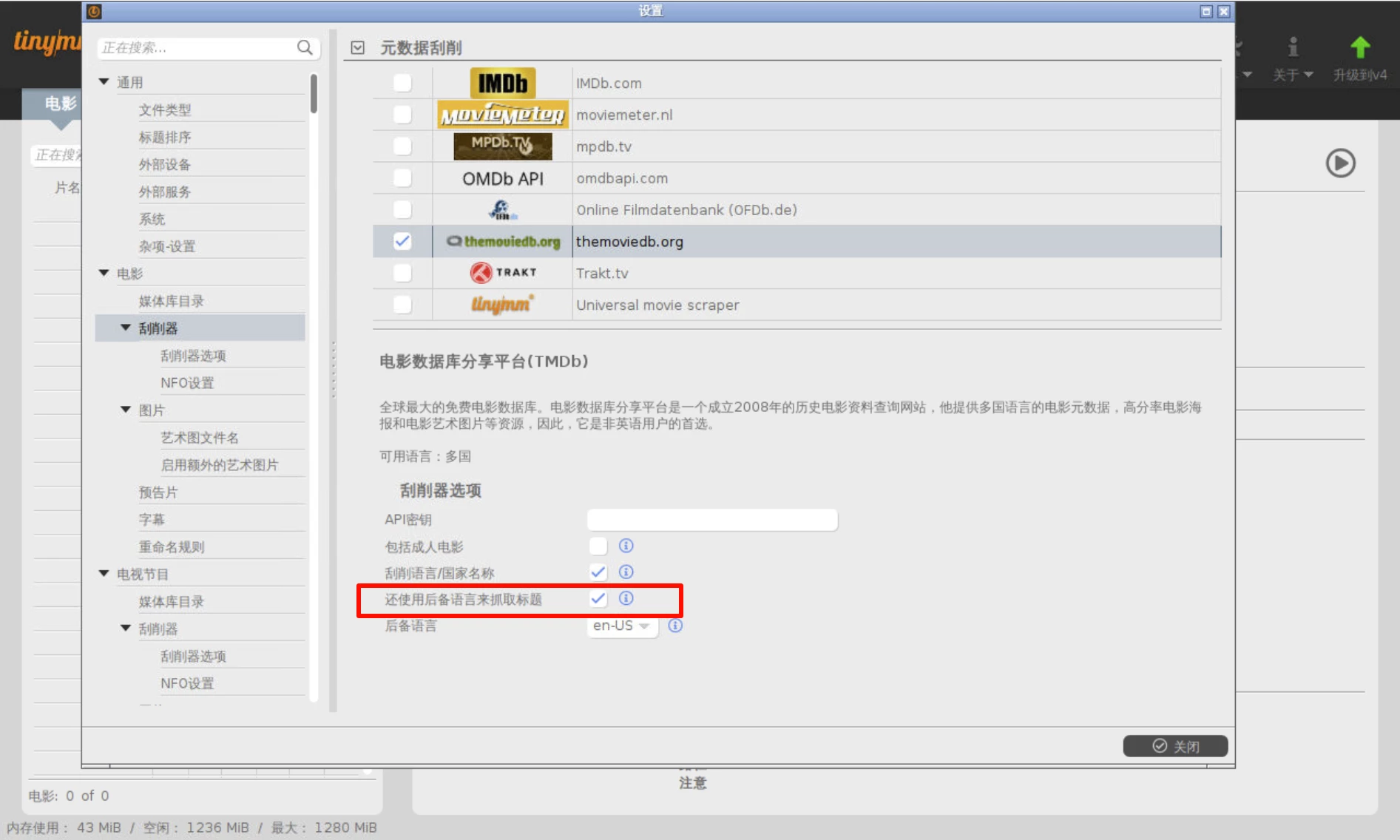This screenshot has width=1400, height=840.
Task: Select 重命名规则 in the settings tree
Action: (x=172, y=547)
